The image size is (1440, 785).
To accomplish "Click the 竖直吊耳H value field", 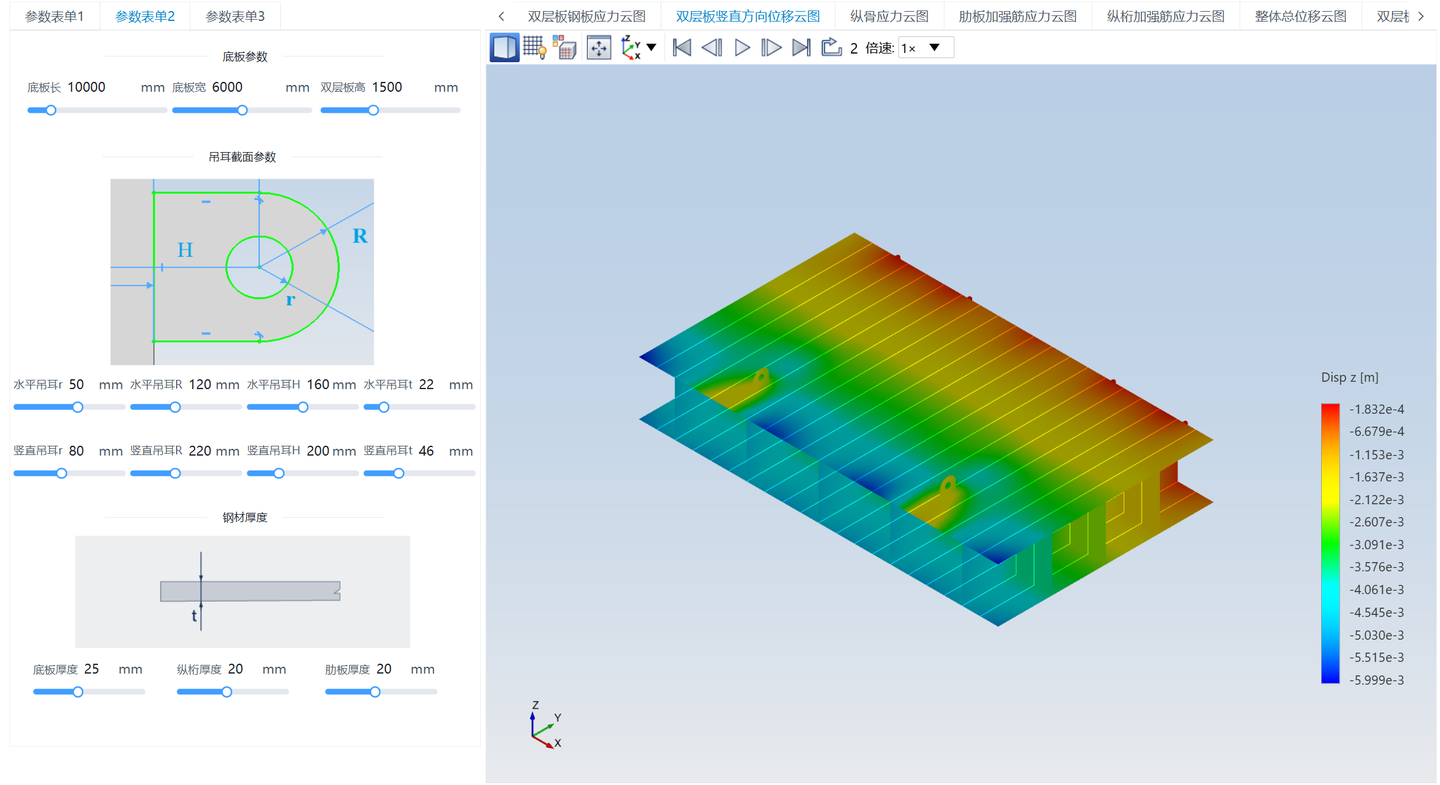I will tap(317, 451).
